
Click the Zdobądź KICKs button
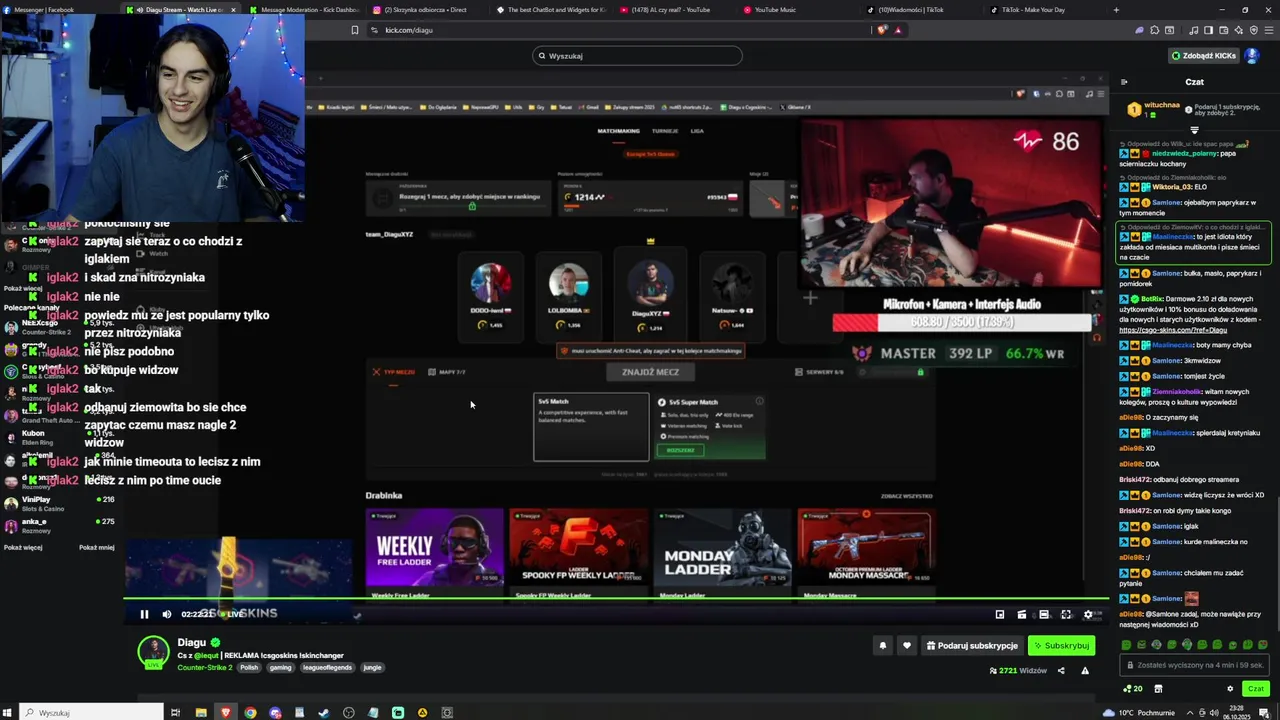pyautogui.click(x=1204, y=56)
